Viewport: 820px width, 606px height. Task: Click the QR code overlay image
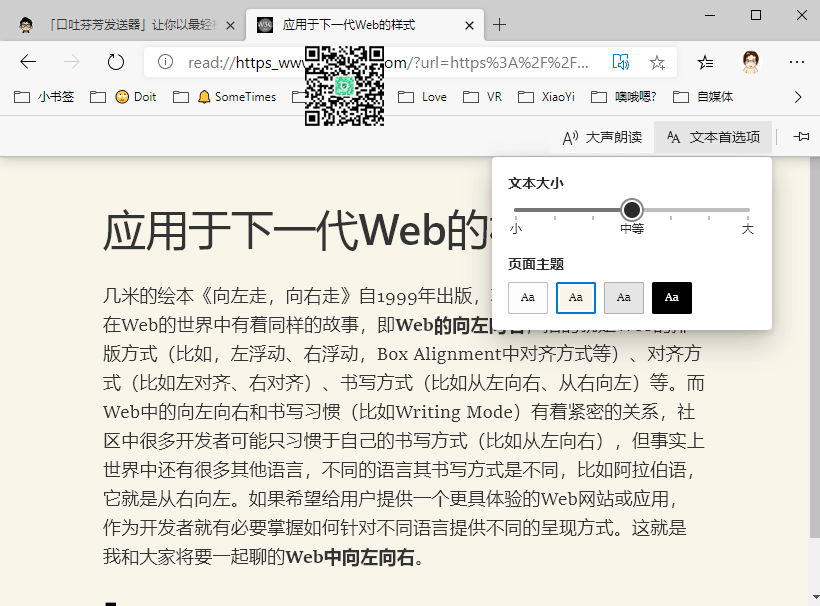(344, 86)
